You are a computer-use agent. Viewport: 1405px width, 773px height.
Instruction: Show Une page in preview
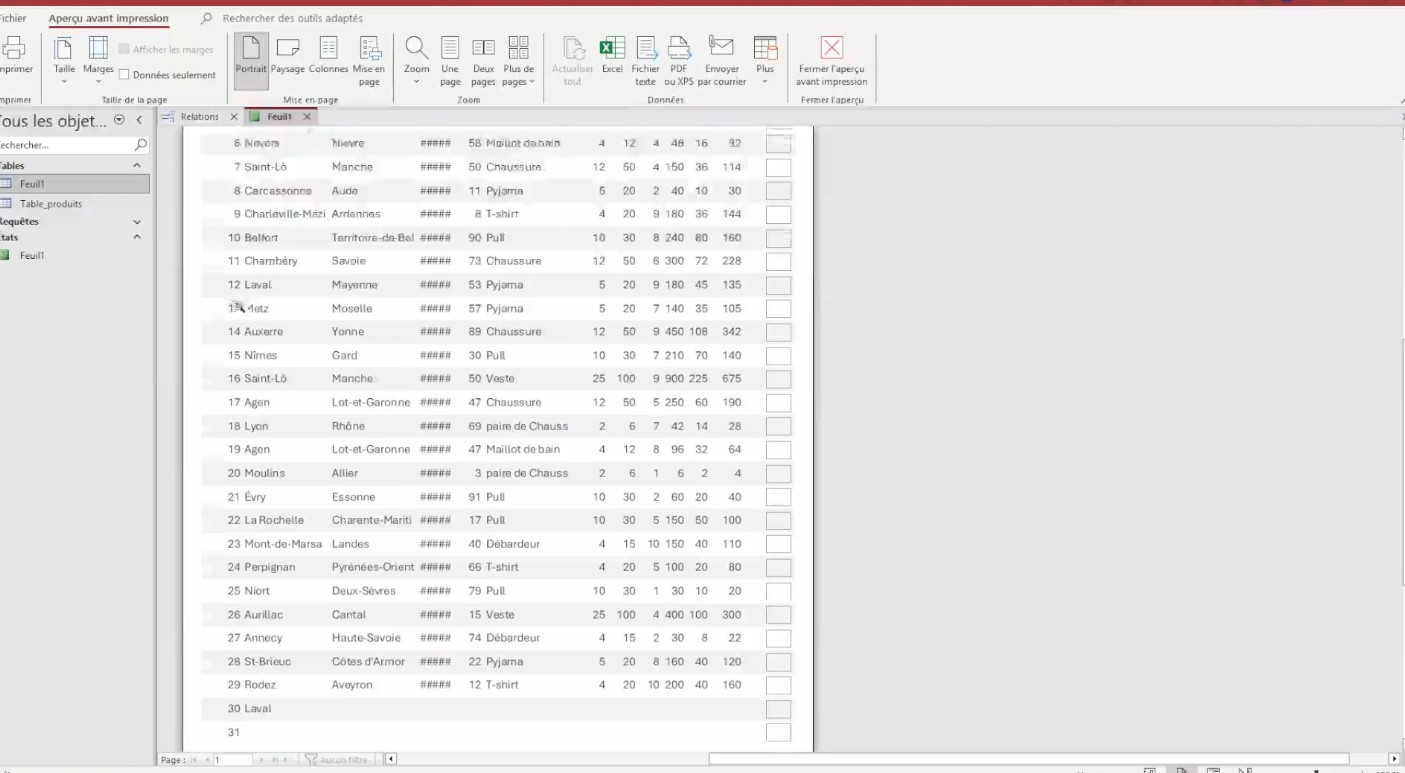coord(450,61)
